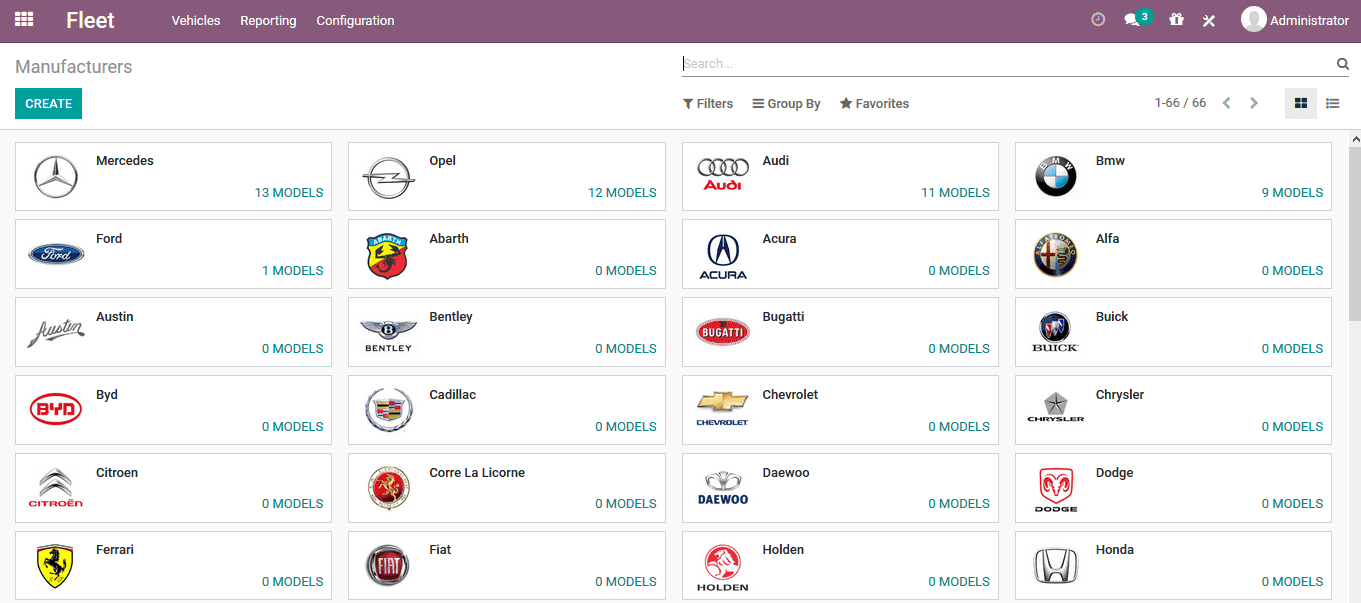Open the Vehicles menu
Viewport: 1361px width, 603px height.
(196, 21)
